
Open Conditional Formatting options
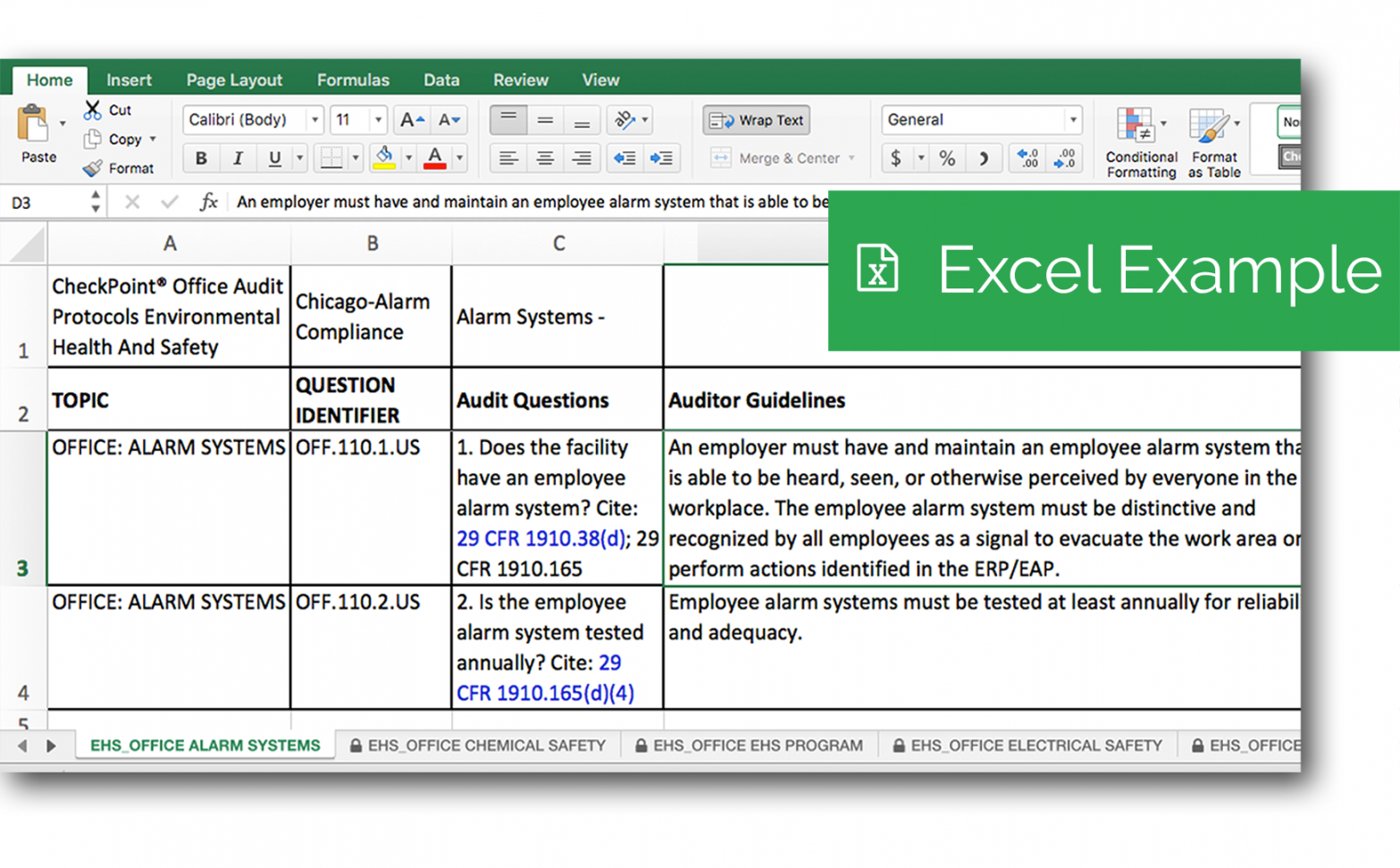click(1140, 143)
